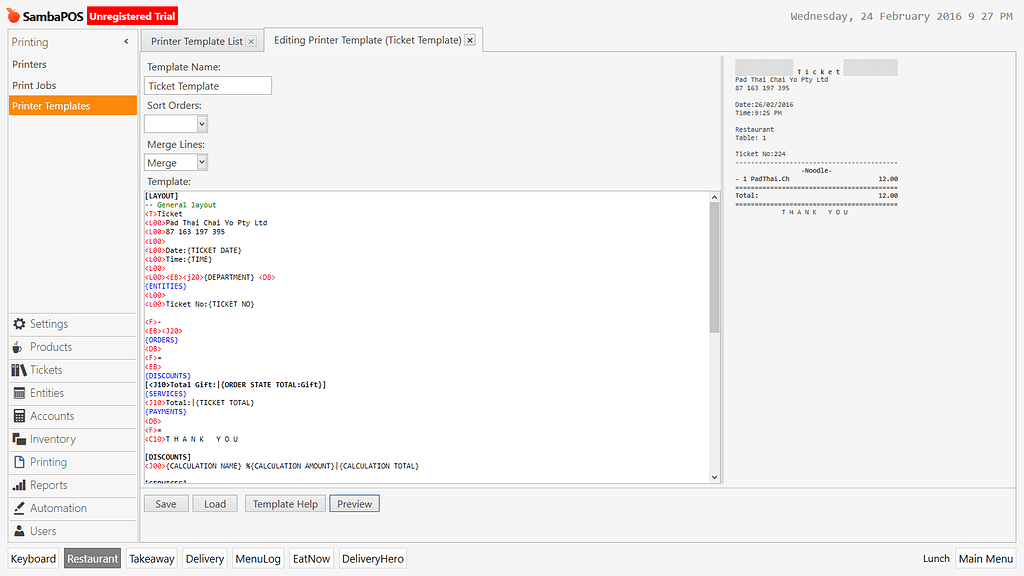The width and height of the screenshot is (1024, 576).
Task: Click the Inventory boxes icon
Action: click(20, 439)
